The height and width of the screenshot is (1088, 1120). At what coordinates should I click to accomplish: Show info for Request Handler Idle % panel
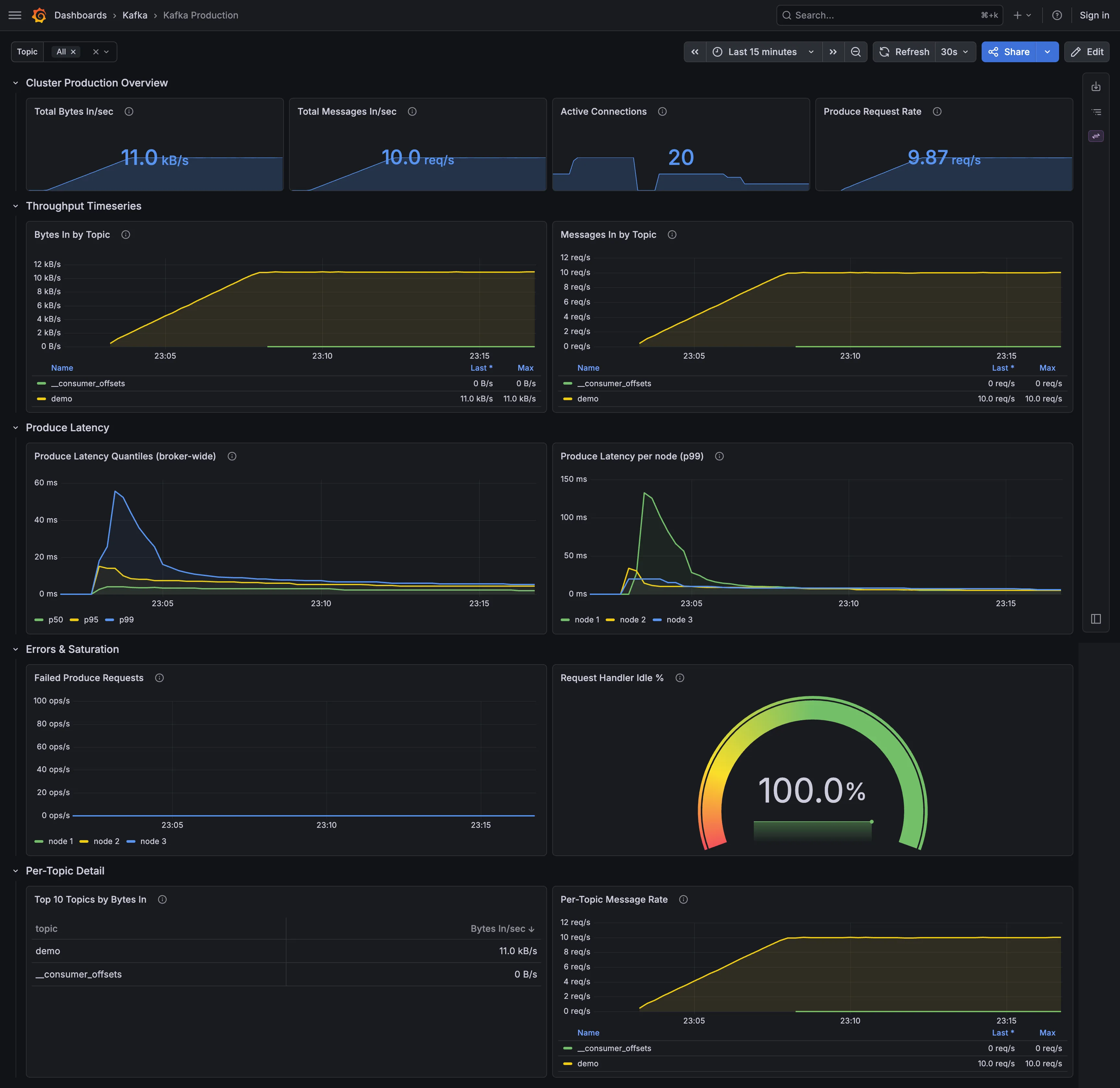coord(680,678)
